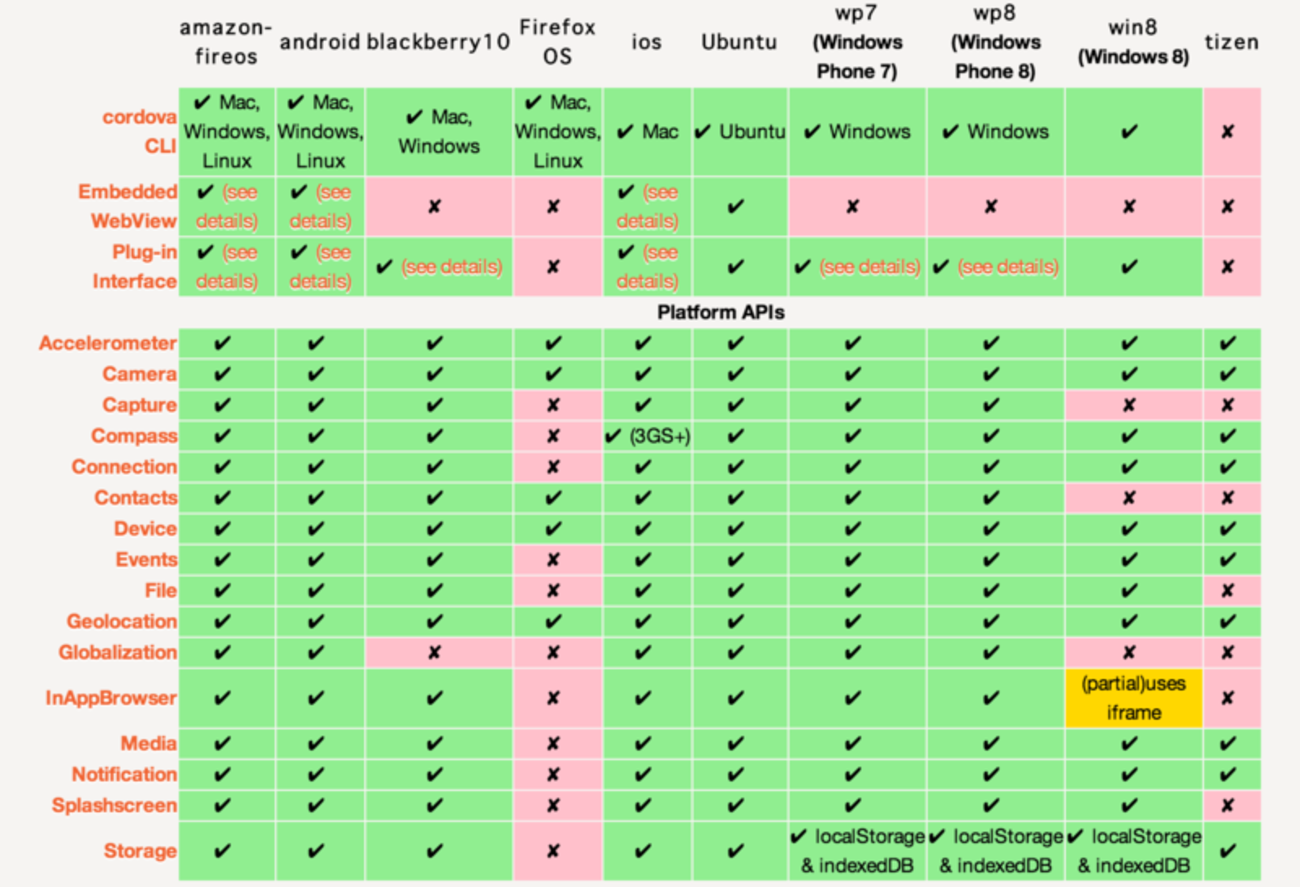Open "see details" in wp8 Plug-in Interface cell

click(x=1008, y=267)
